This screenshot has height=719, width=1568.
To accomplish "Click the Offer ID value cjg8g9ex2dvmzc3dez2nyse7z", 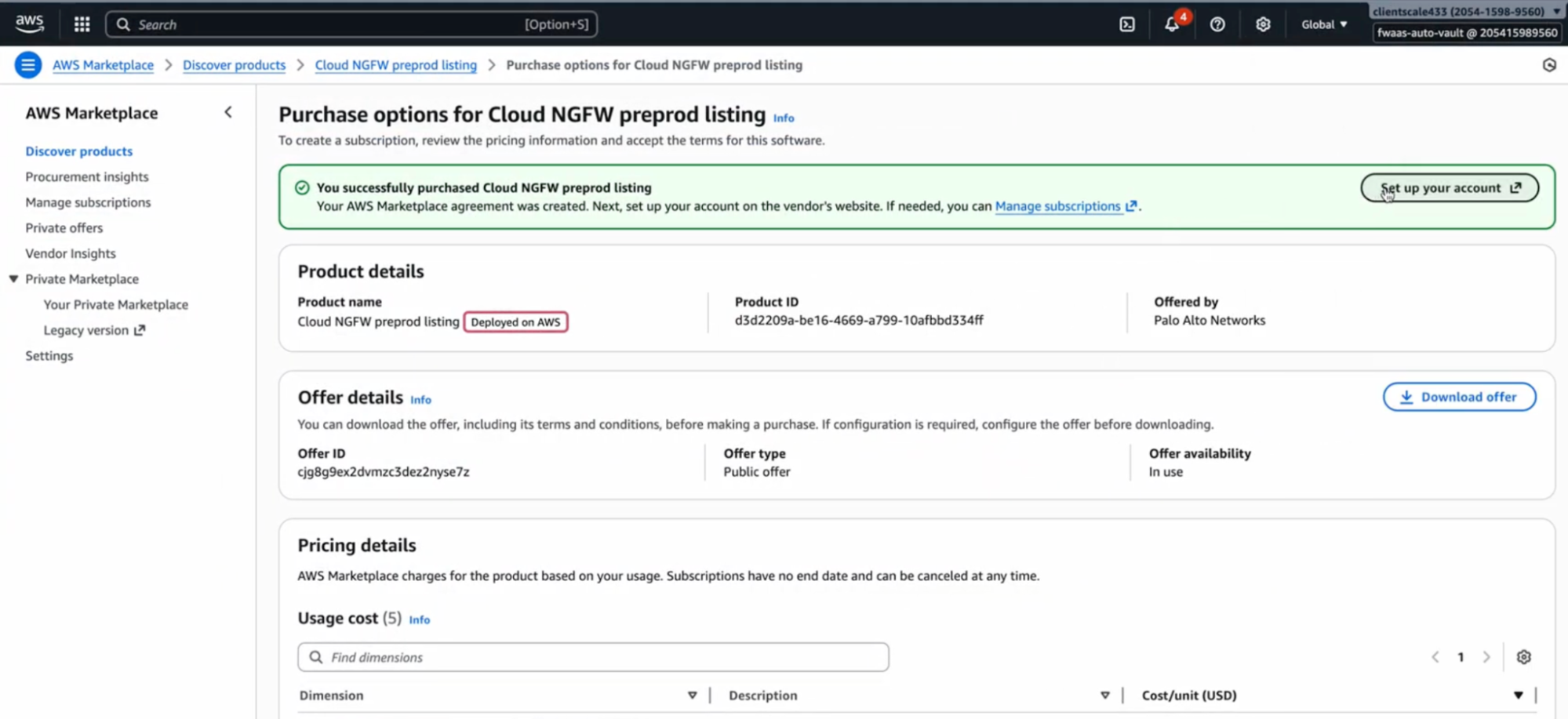I will click(x=384, y=472).
